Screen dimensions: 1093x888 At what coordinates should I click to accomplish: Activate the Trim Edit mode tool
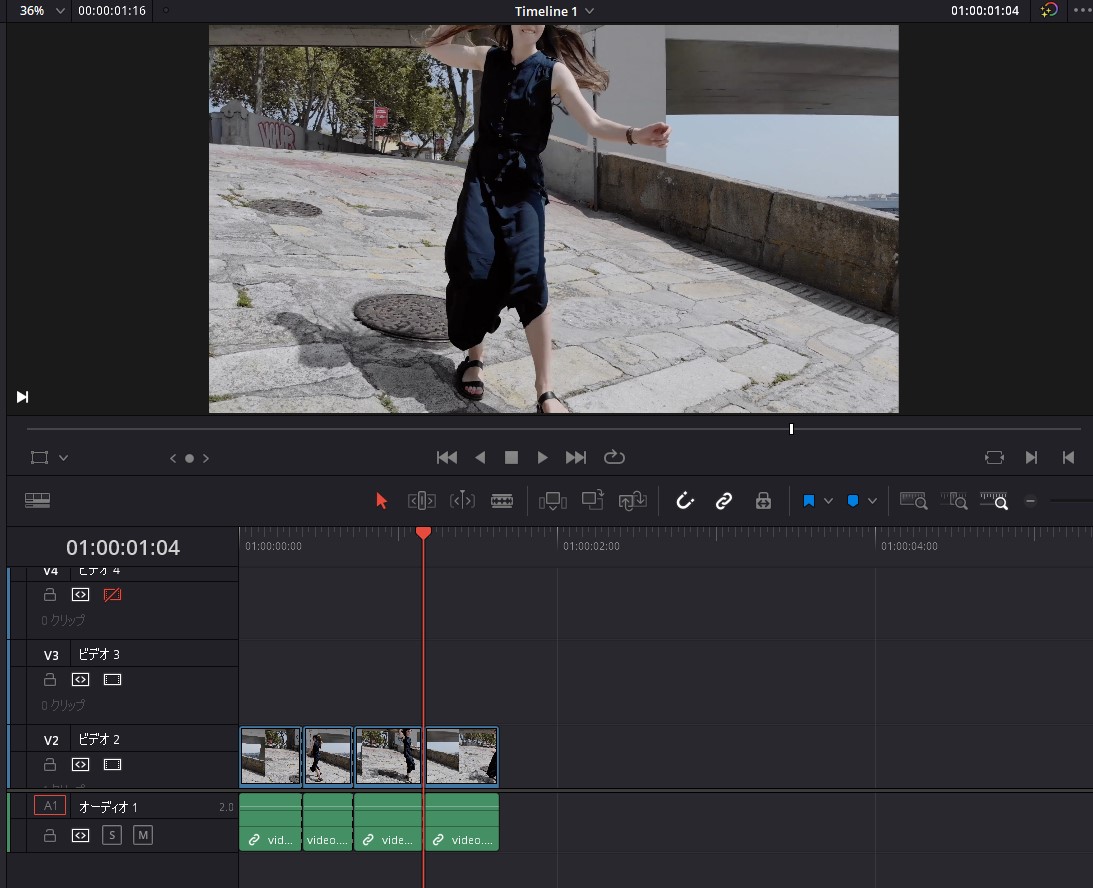pos(422,500)
